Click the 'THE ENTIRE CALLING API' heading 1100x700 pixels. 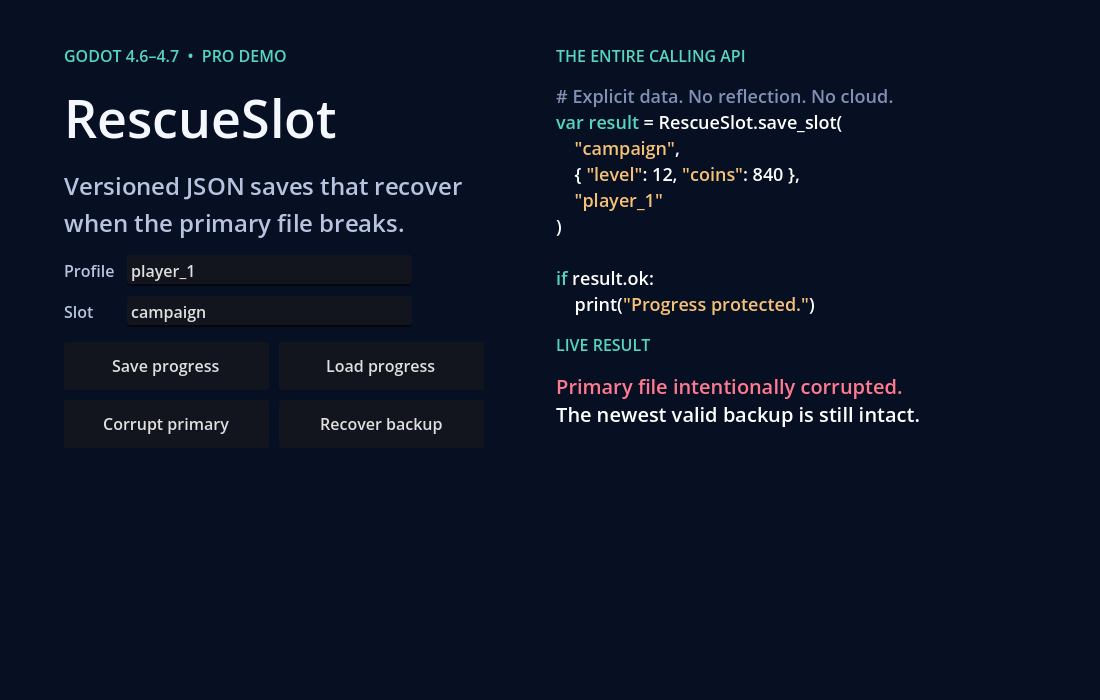[x=650, y=56]
